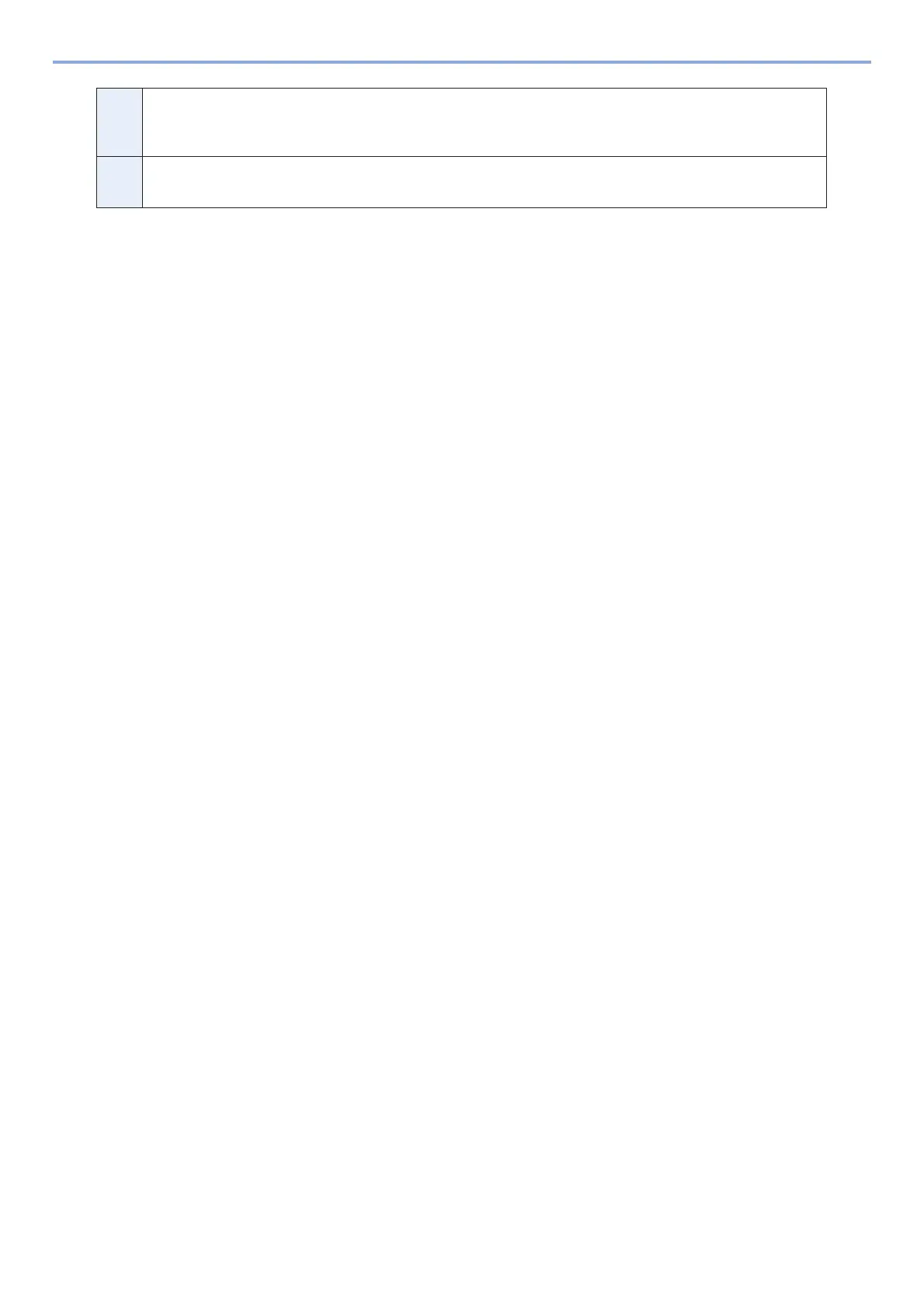
Task: Click the blank page area below the table
Action: click(x=461, y=699)
